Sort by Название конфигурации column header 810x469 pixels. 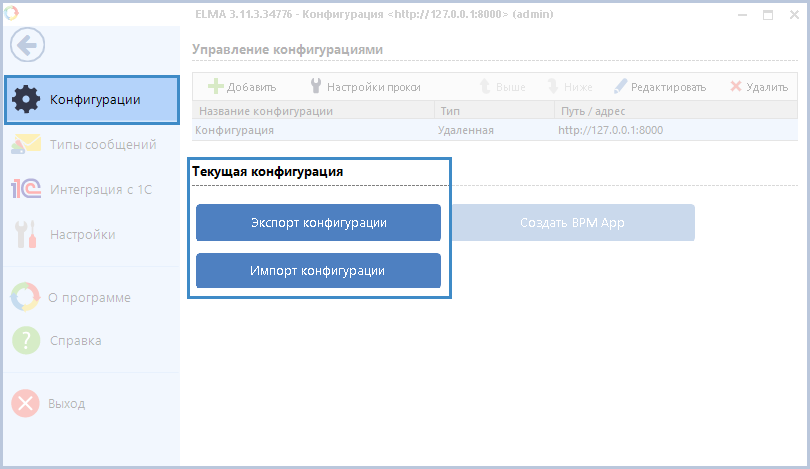pos(314,111)
